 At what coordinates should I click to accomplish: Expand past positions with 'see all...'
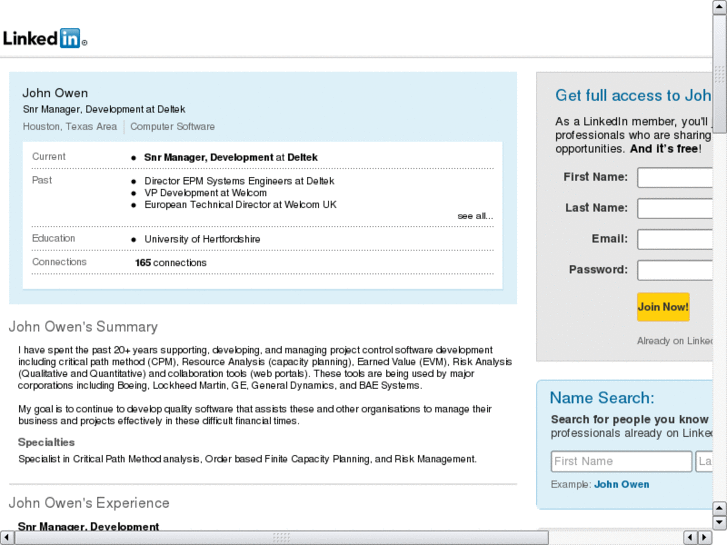tap(475, 216)
